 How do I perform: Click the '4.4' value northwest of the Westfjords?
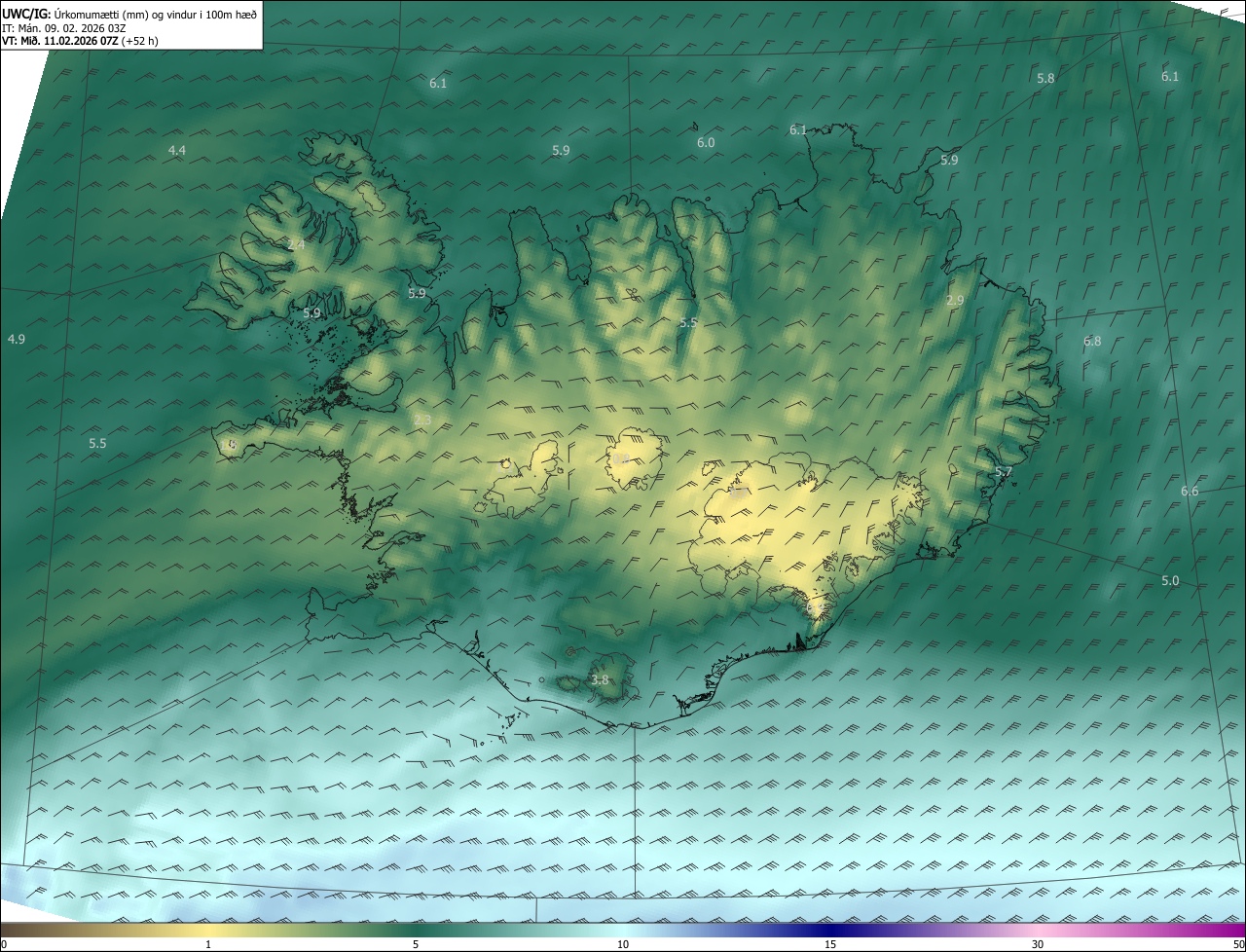[x=177, y=150]
